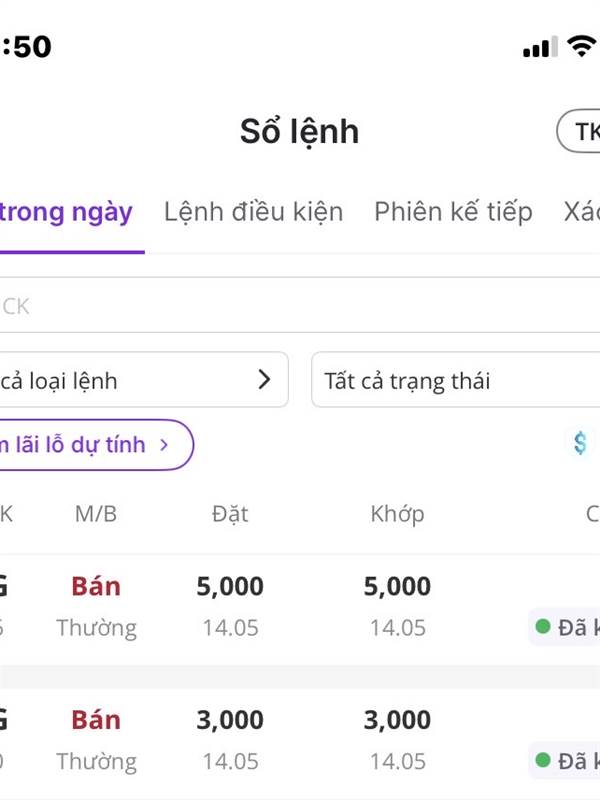Image resolution: width=600 pixels, height=800 pixels.
Task: Open the 5,000 share "Bán" order row
Action: (x=300, y=606)
